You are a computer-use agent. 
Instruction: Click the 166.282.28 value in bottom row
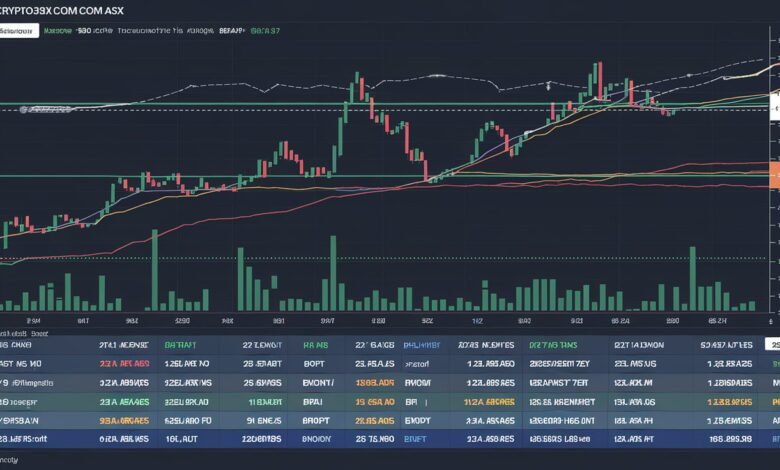click(731, 439)
